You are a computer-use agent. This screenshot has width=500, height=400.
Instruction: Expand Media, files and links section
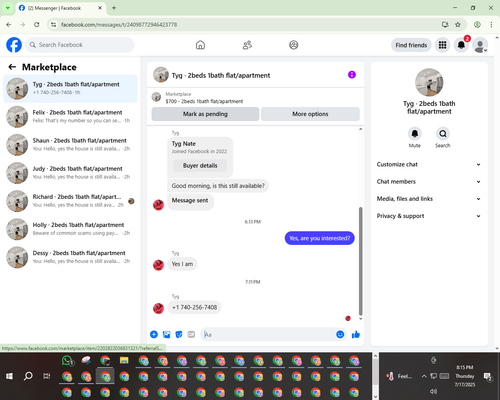point(429,199)
